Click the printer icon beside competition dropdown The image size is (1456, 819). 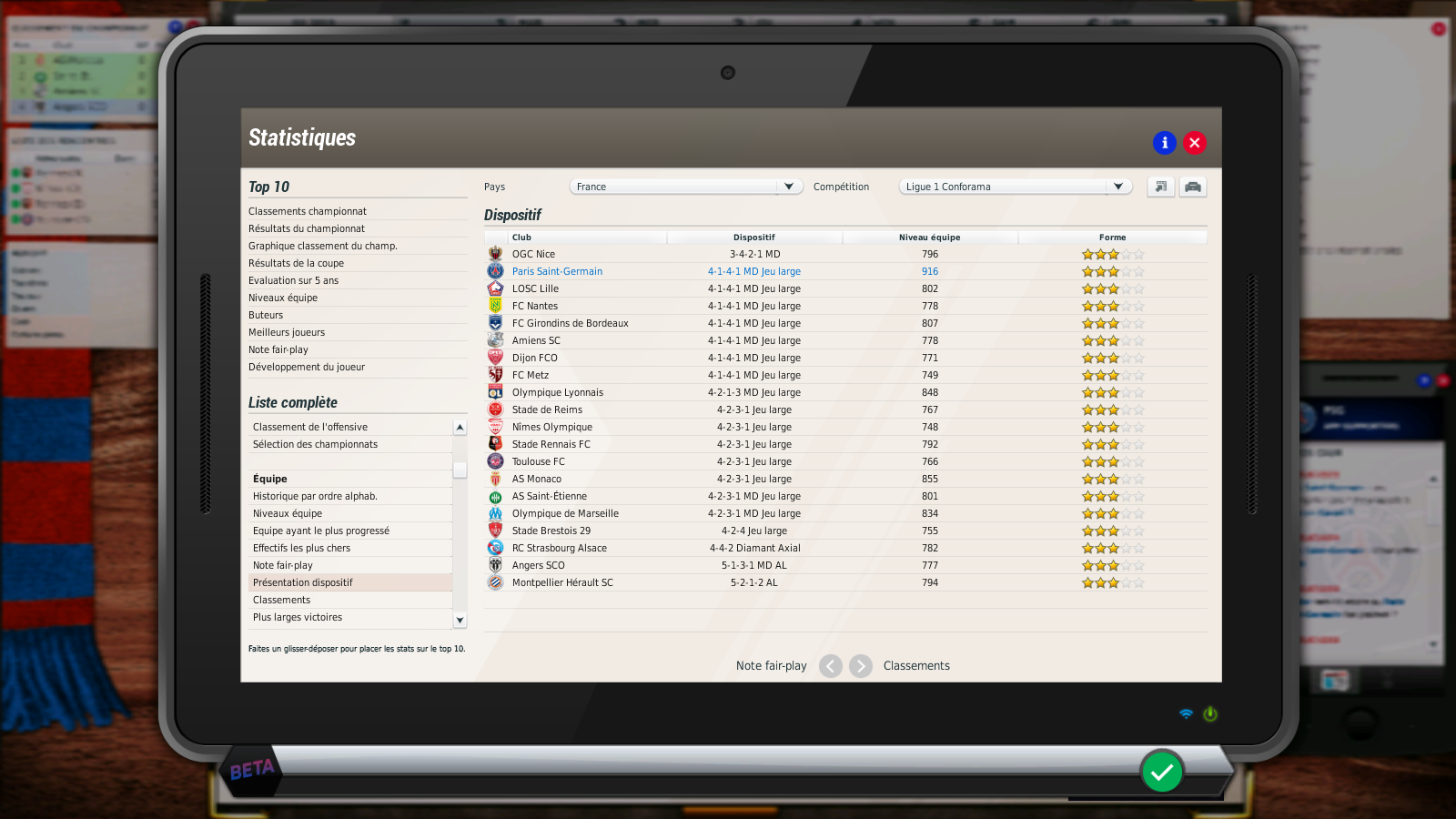[1193, 187]
